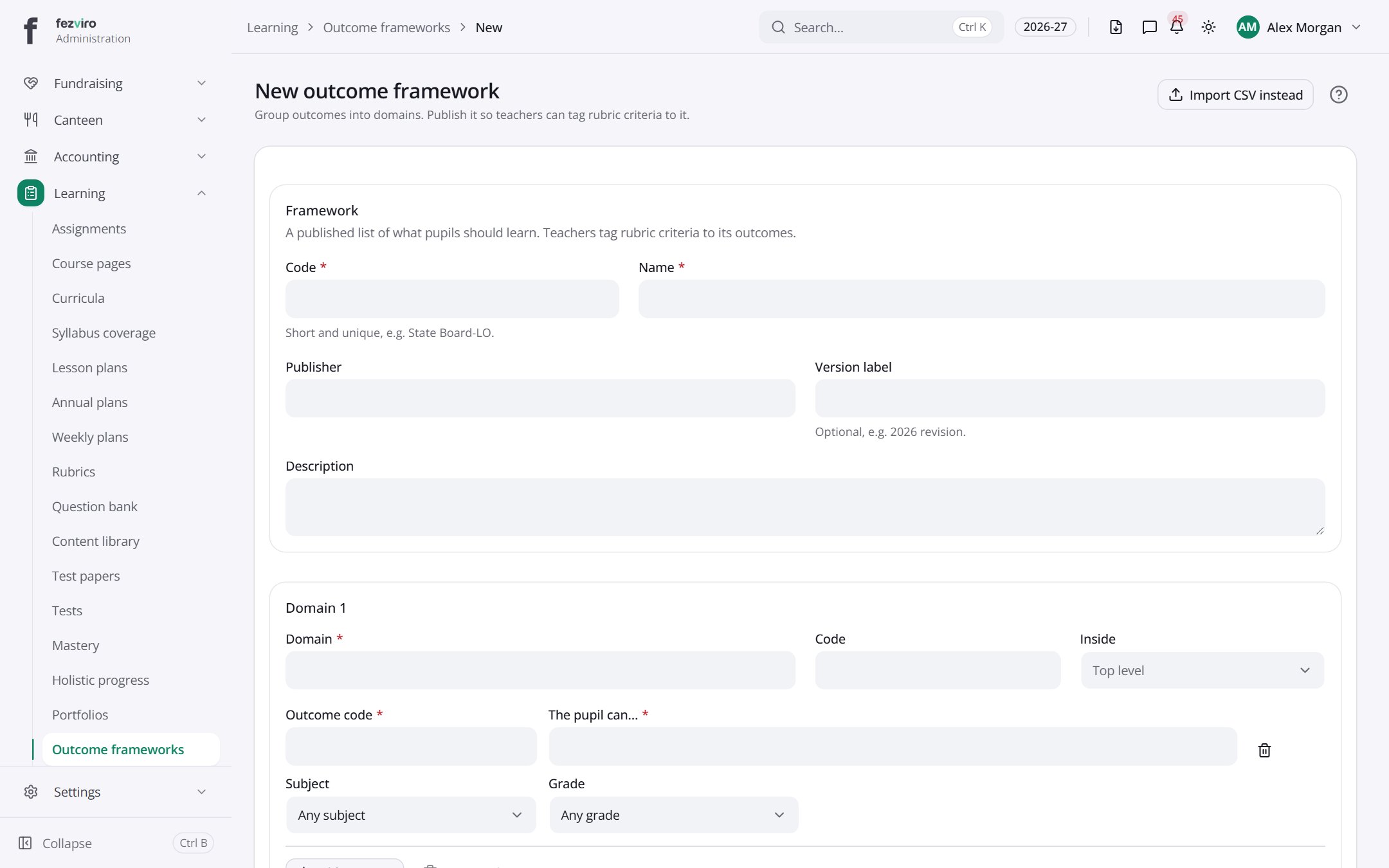The height and width of the screenshot is (868, 1389).
Task: Click the help question mark icon
Action: 1338,95
